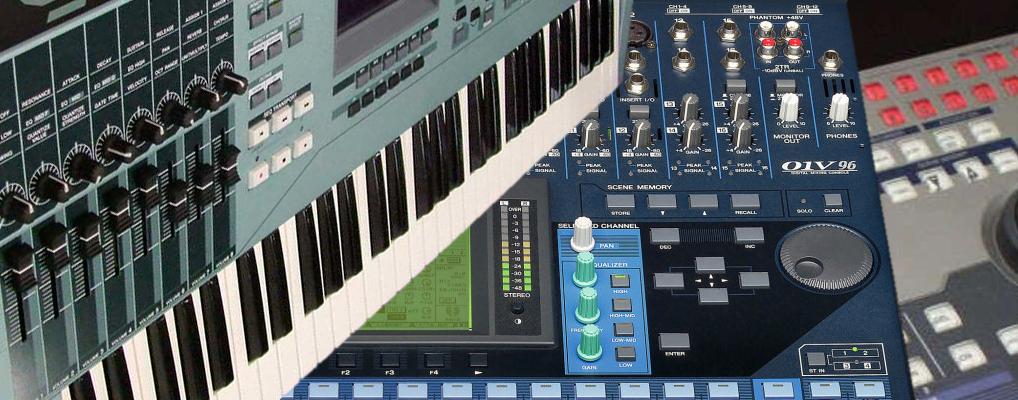
Task: Push the Scene Memory RECALL button
Action: (745, 202)
